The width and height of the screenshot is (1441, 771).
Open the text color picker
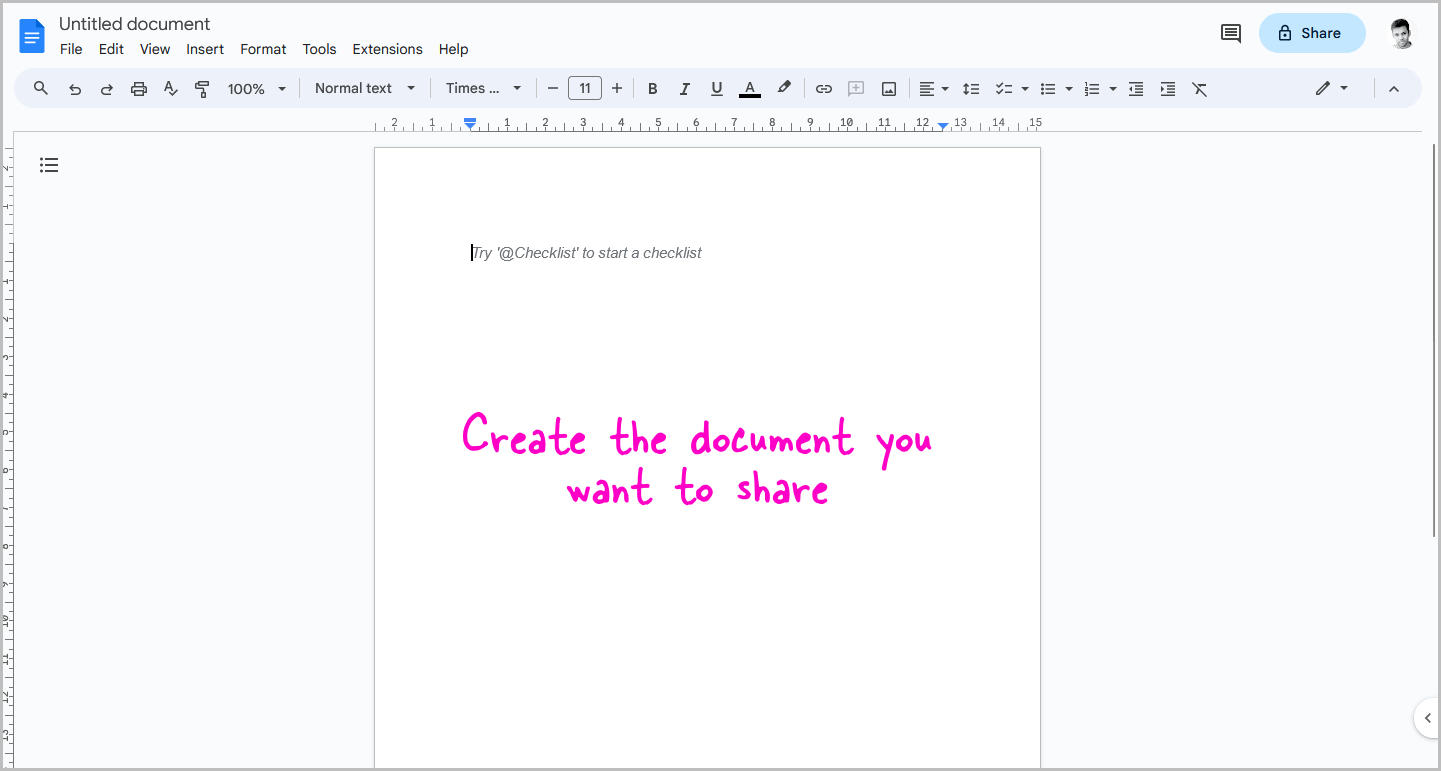click(x=750, y=89)
